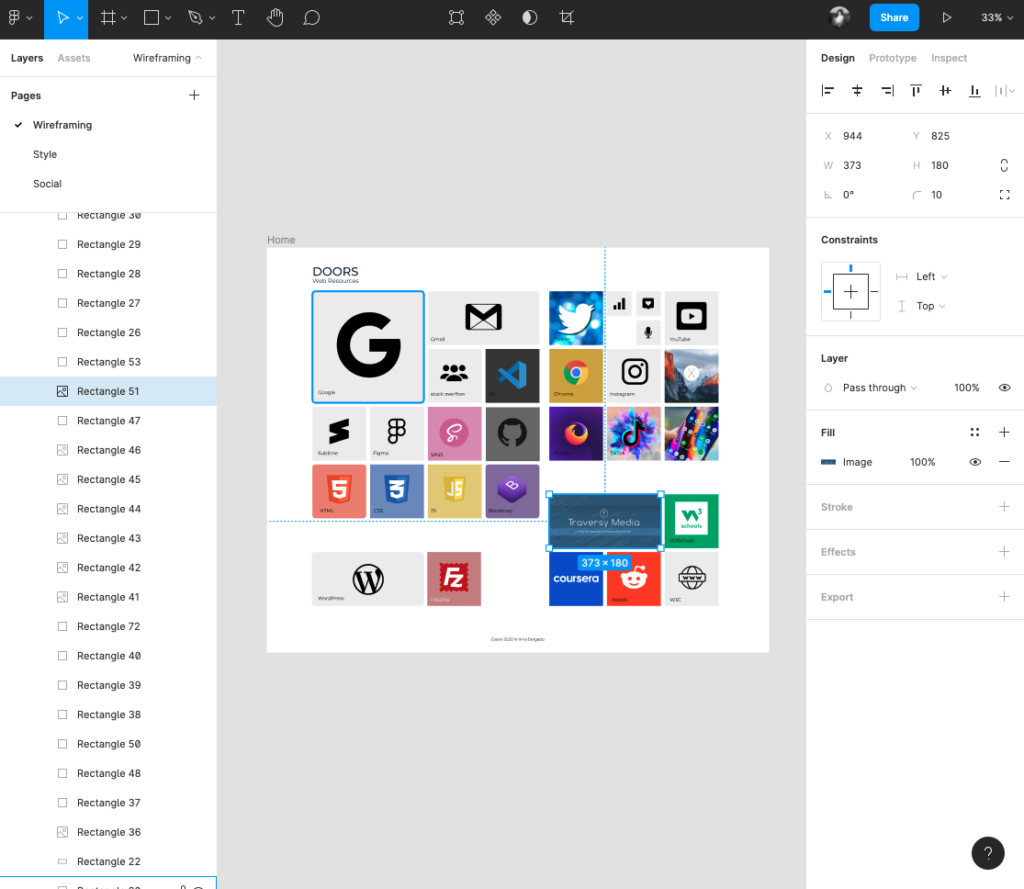The image size is (1024, 889).
Task: Select the Rectangle 53 layer
Action: pyautogui.click(x=108, y=362)
